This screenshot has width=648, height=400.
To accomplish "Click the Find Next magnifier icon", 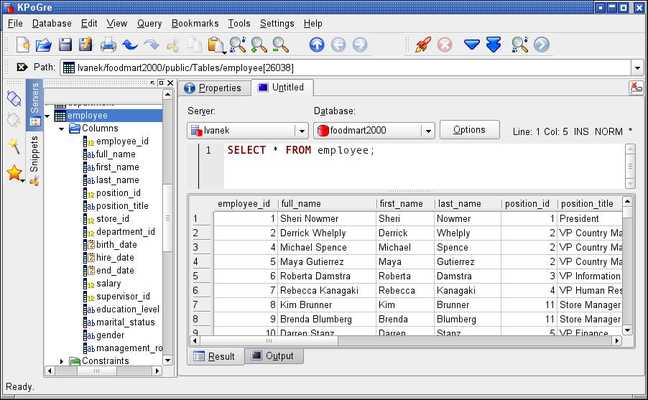I will click(259, 45).
